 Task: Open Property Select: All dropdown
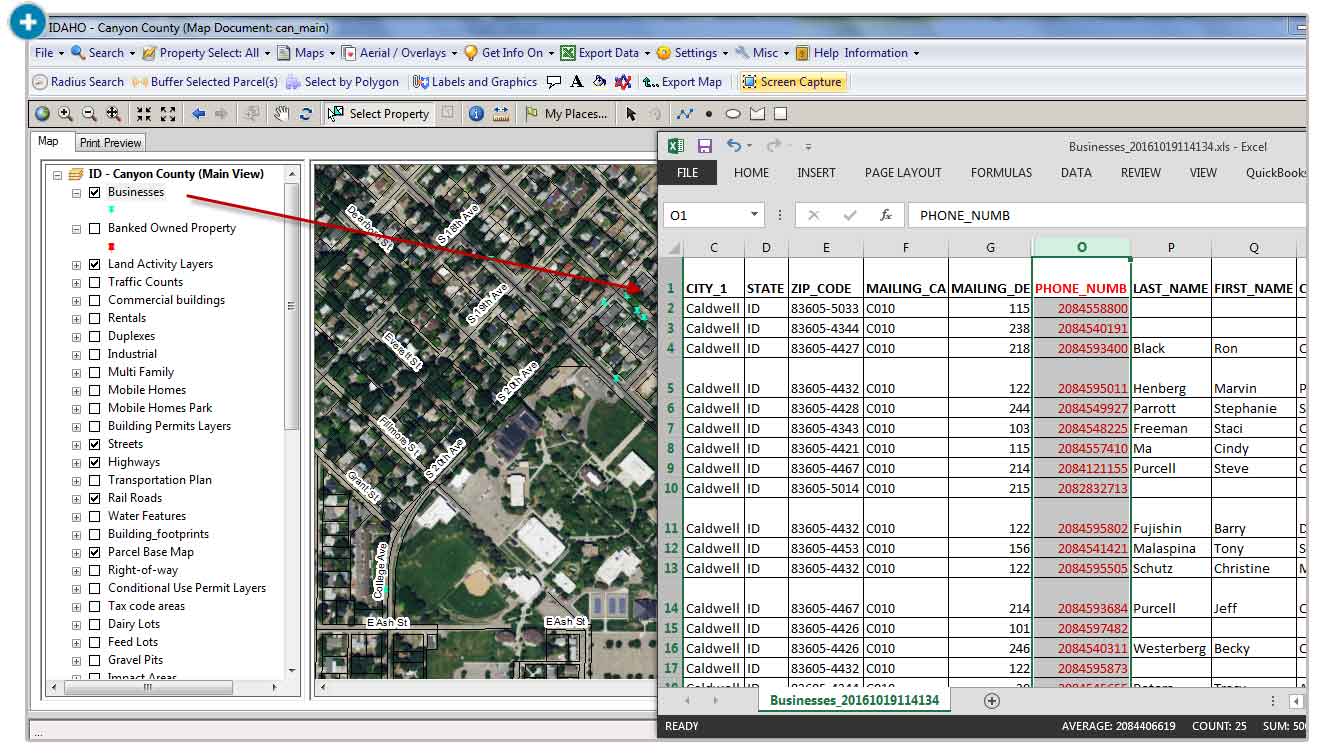click(205, 53)
